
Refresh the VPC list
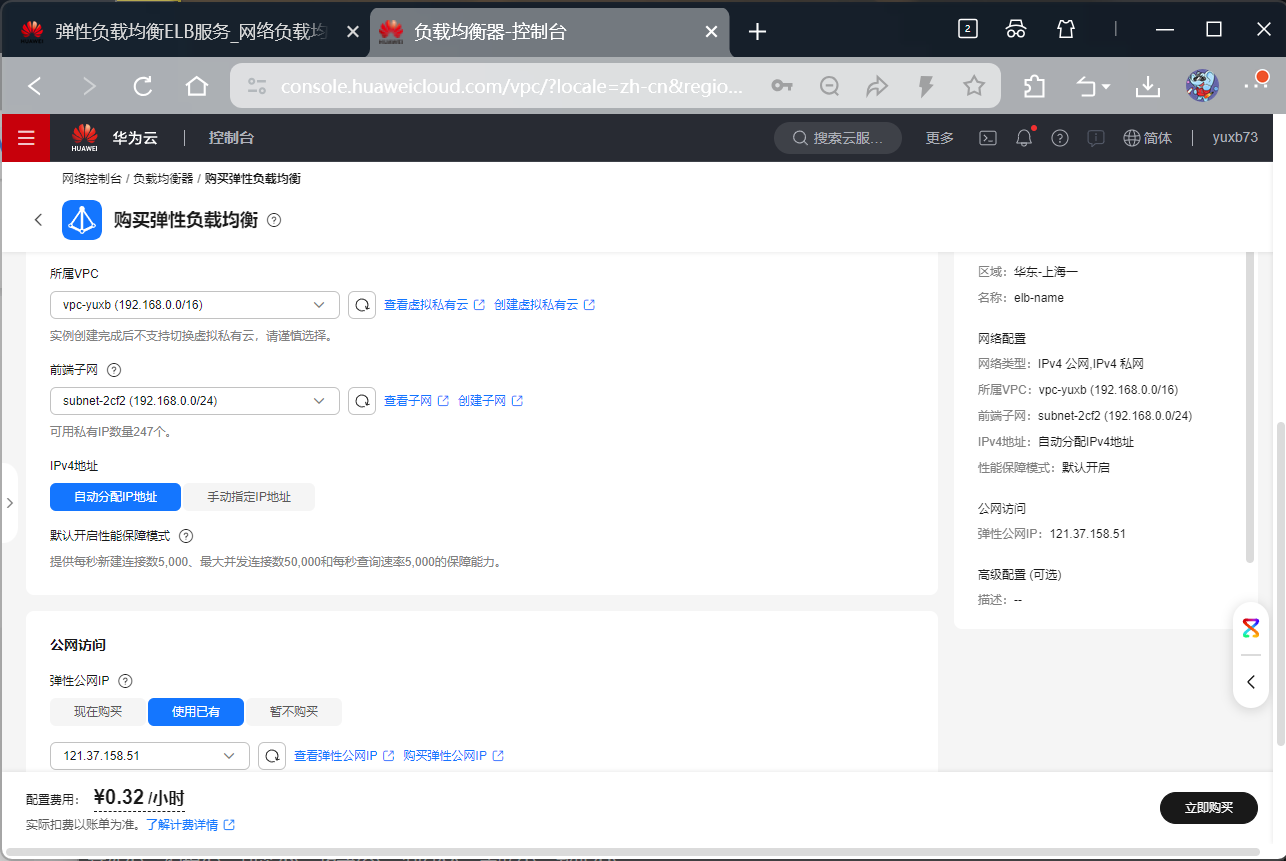[x=362, y=305]
